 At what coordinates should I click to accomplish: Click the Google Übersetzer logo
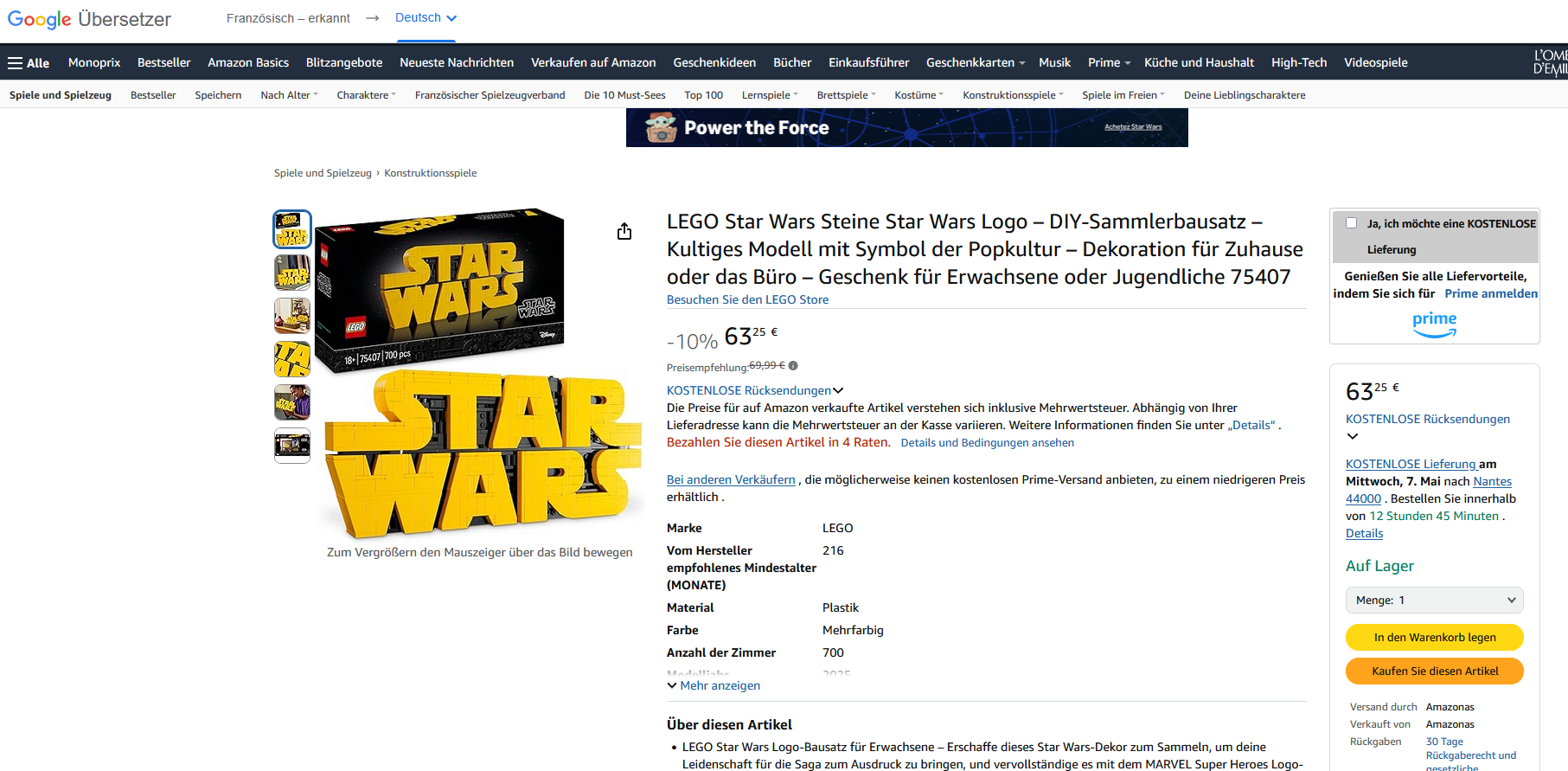[89, 19]
